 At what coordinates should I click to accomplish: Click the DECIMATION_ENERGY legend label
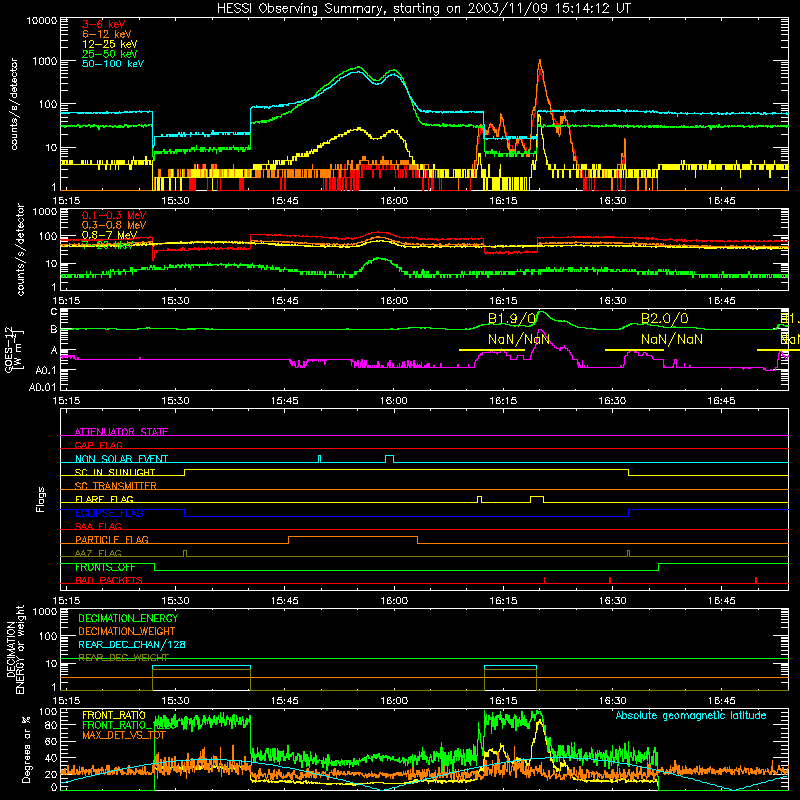click(128, 618)
